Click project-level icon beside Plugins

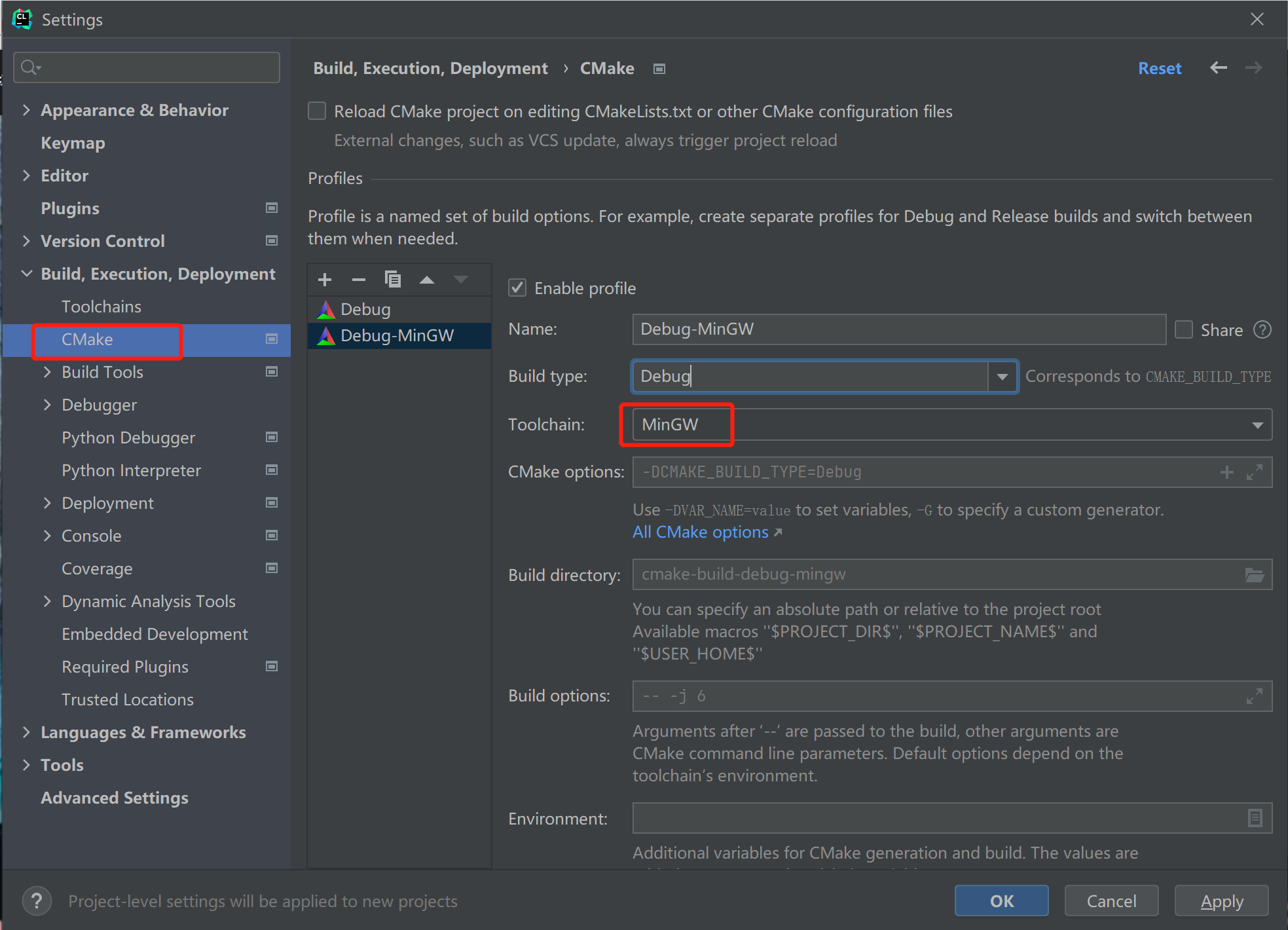pyautogui.click(x=272, y=208)
